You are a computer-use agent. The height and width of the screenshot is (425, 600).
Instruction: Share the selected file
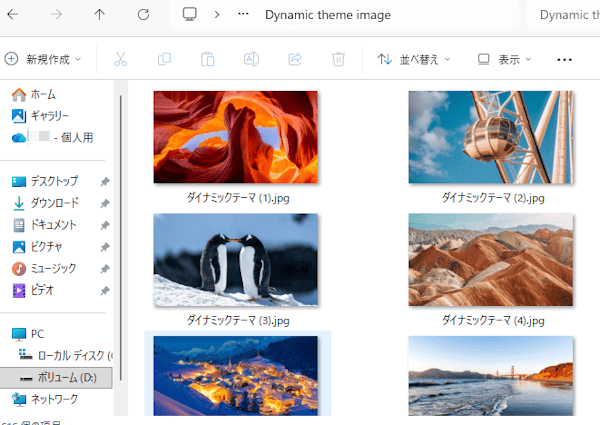tap(295, 59)
